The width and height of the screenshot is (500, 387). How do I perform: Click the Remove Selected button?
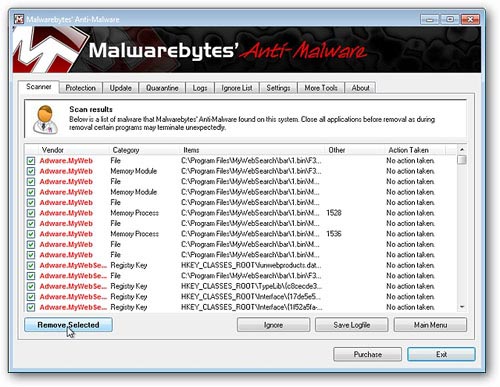pos(68,325)
